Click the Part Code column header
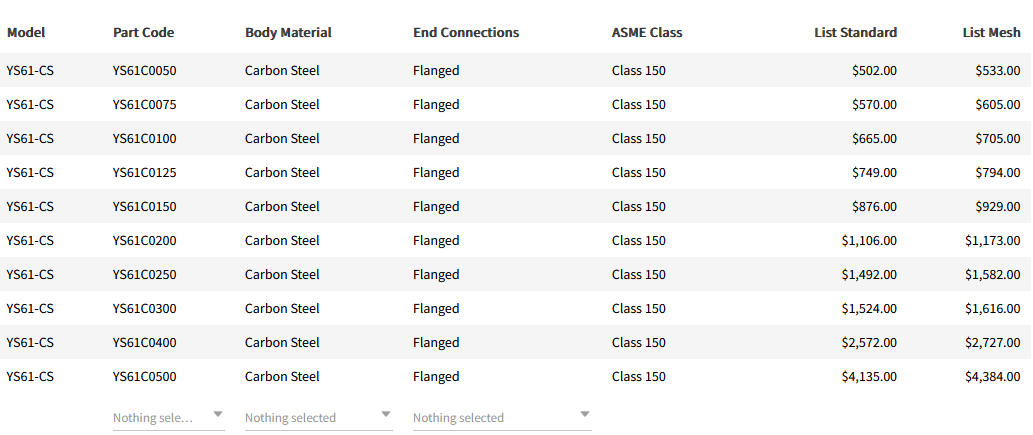The height and width of the screenshot is (435, 1033). pyautogui.click(x=143, y=32)
